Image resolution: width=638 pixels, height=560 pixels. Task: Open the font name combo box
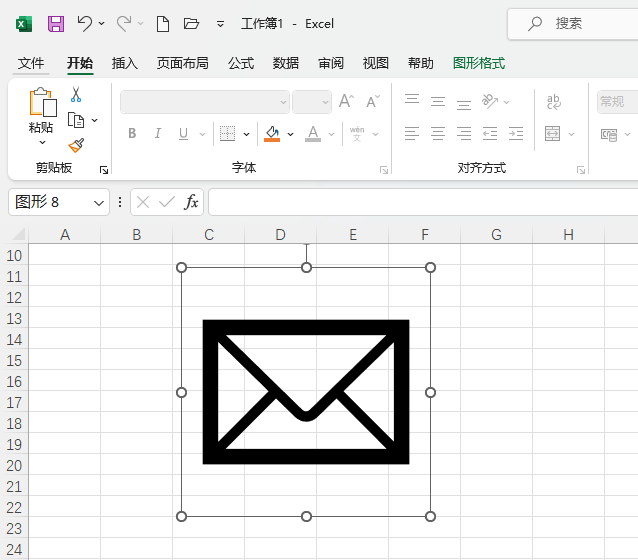tap(205, 102)
